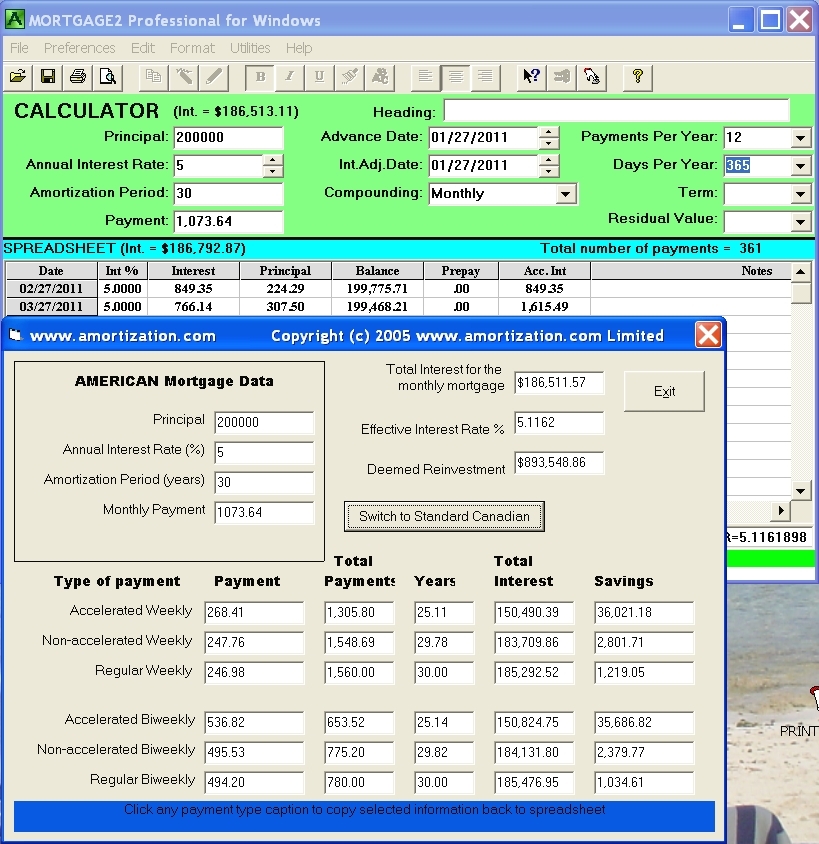The width and height of the screenshot is (819, 844).
Task: Open the Preferences menu
Action: click(x=79, y=48)
